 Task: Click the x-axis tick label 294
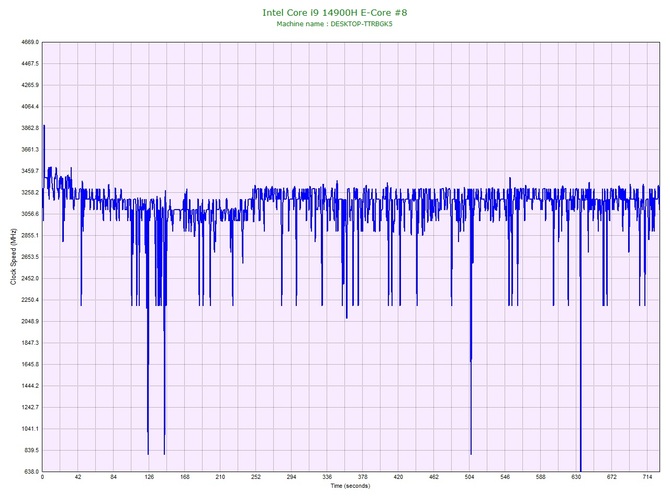pyautogui.click(x=291, y=477)
